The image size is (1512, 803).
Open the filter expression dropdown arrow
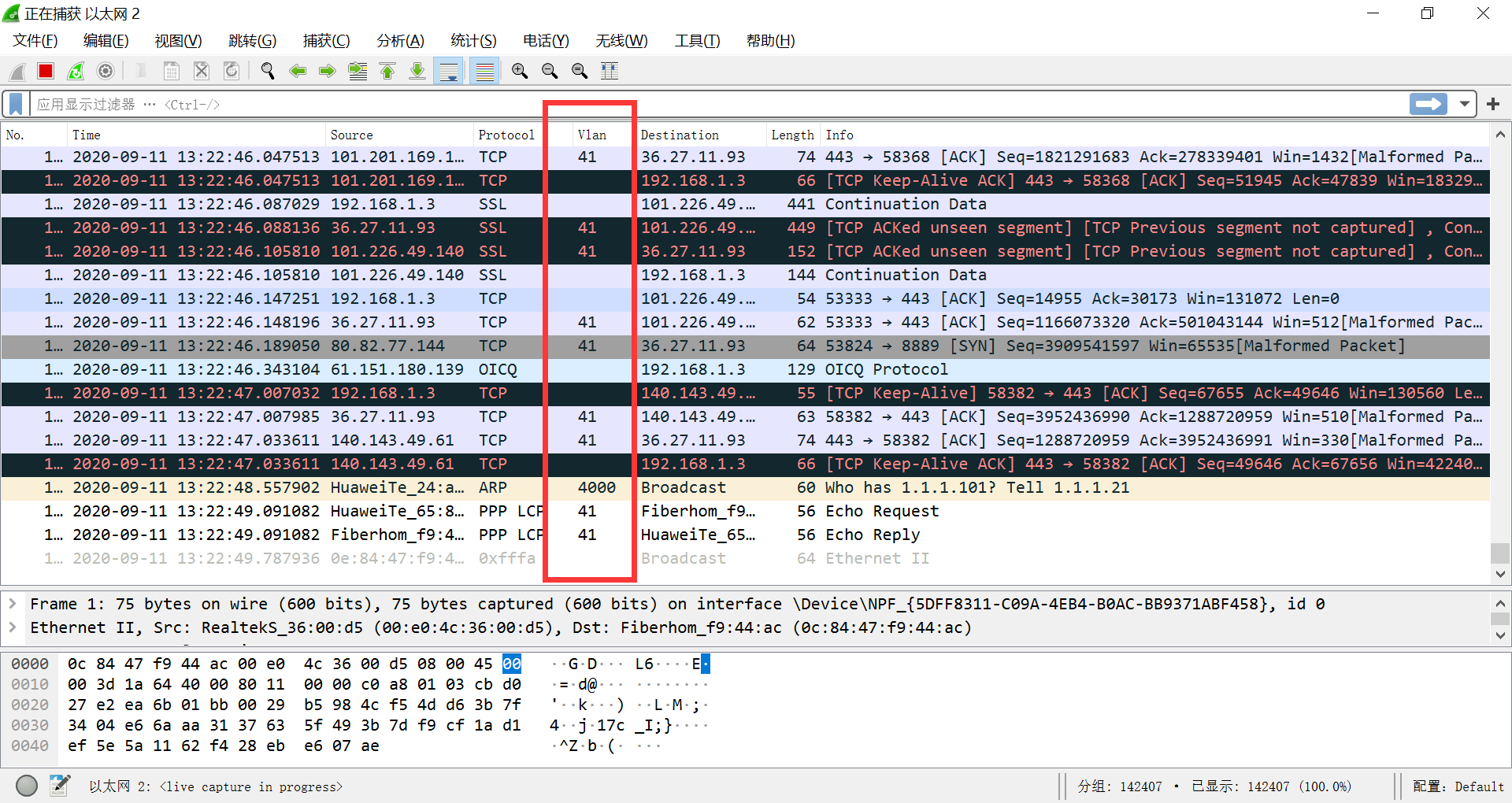click(x=1464, y=103)
